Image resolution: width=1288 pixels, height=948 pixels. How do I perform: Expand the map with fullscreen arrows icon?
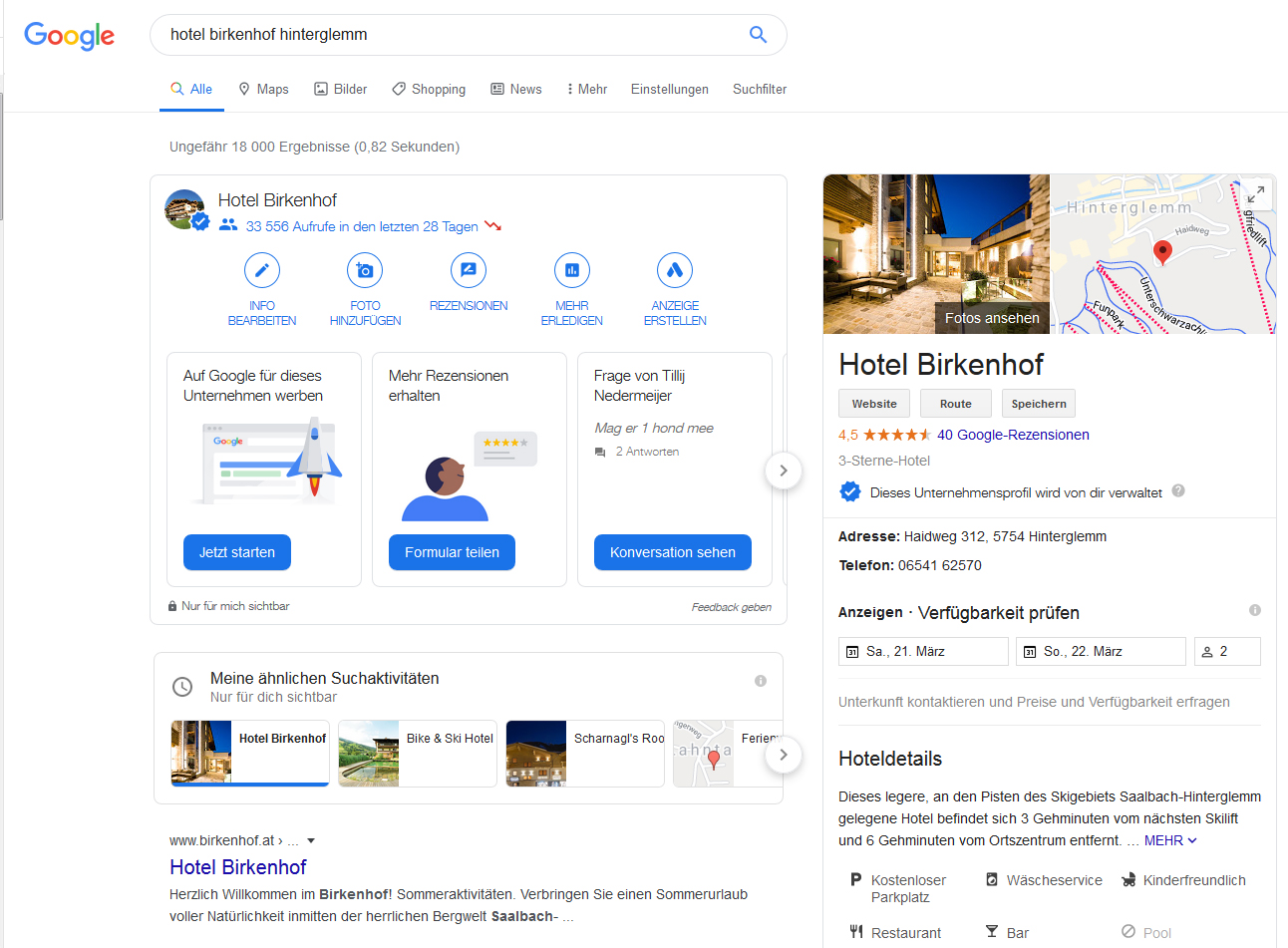(1256, 194)
